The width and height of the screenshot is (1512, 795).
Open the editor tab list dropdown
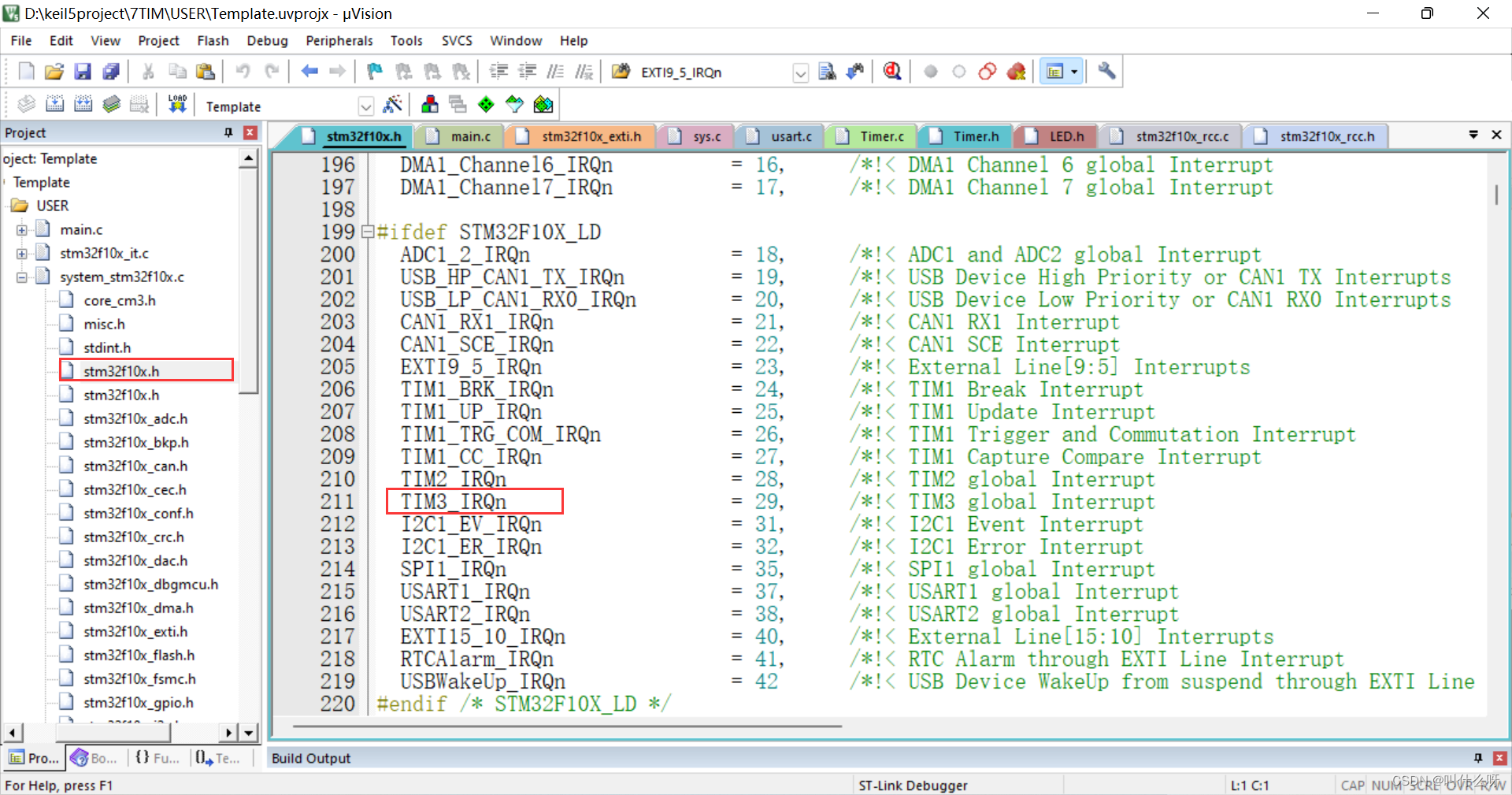1473,135
